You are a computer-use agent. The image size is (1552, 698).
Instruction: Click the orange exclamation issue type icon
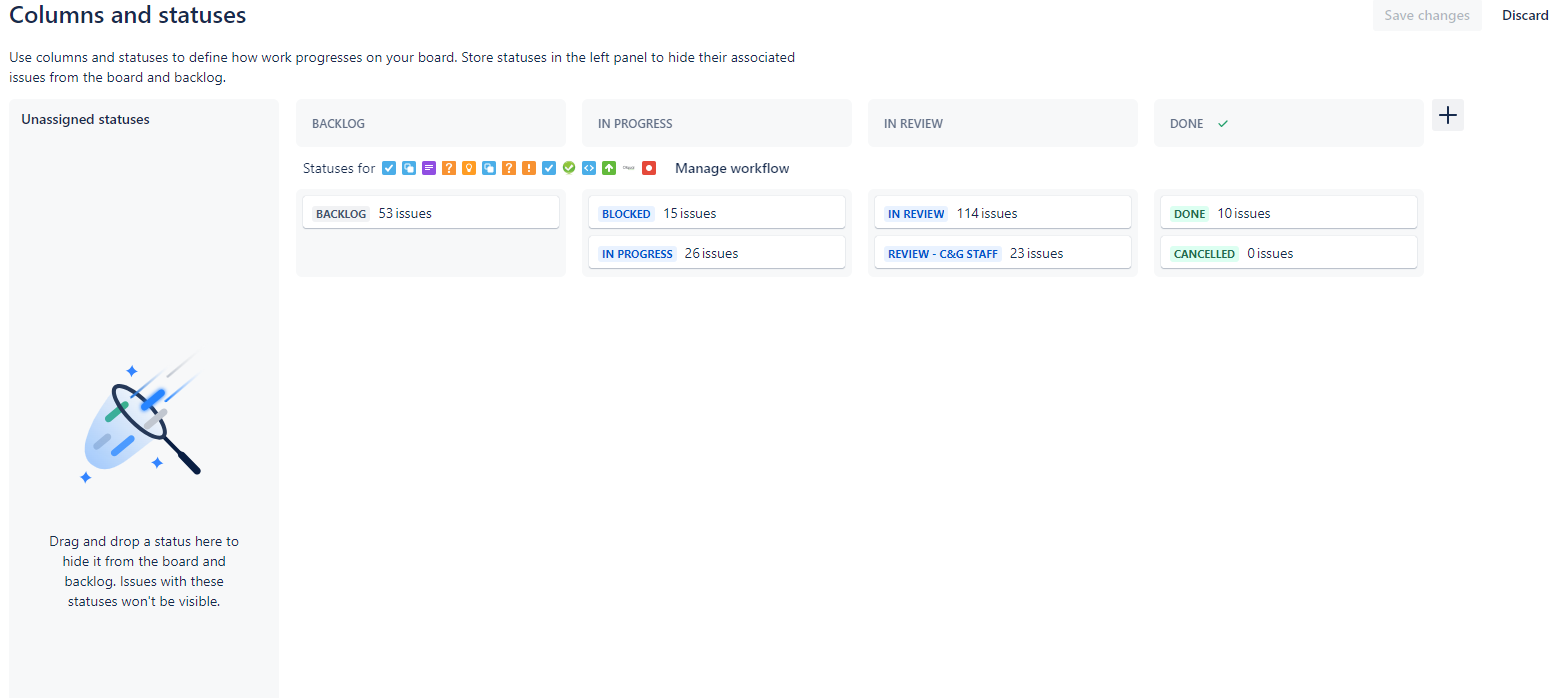point(529,168)
